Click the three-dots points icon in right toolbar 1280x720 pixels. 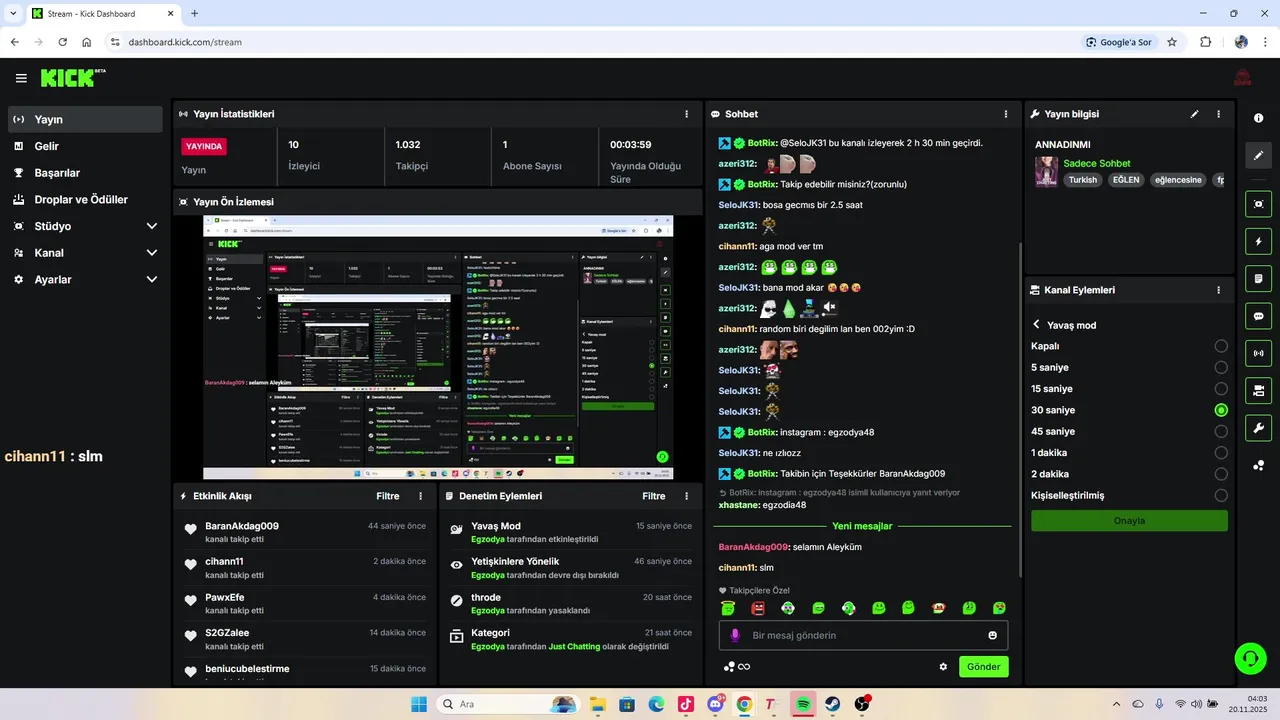(x=1258, y=466)
